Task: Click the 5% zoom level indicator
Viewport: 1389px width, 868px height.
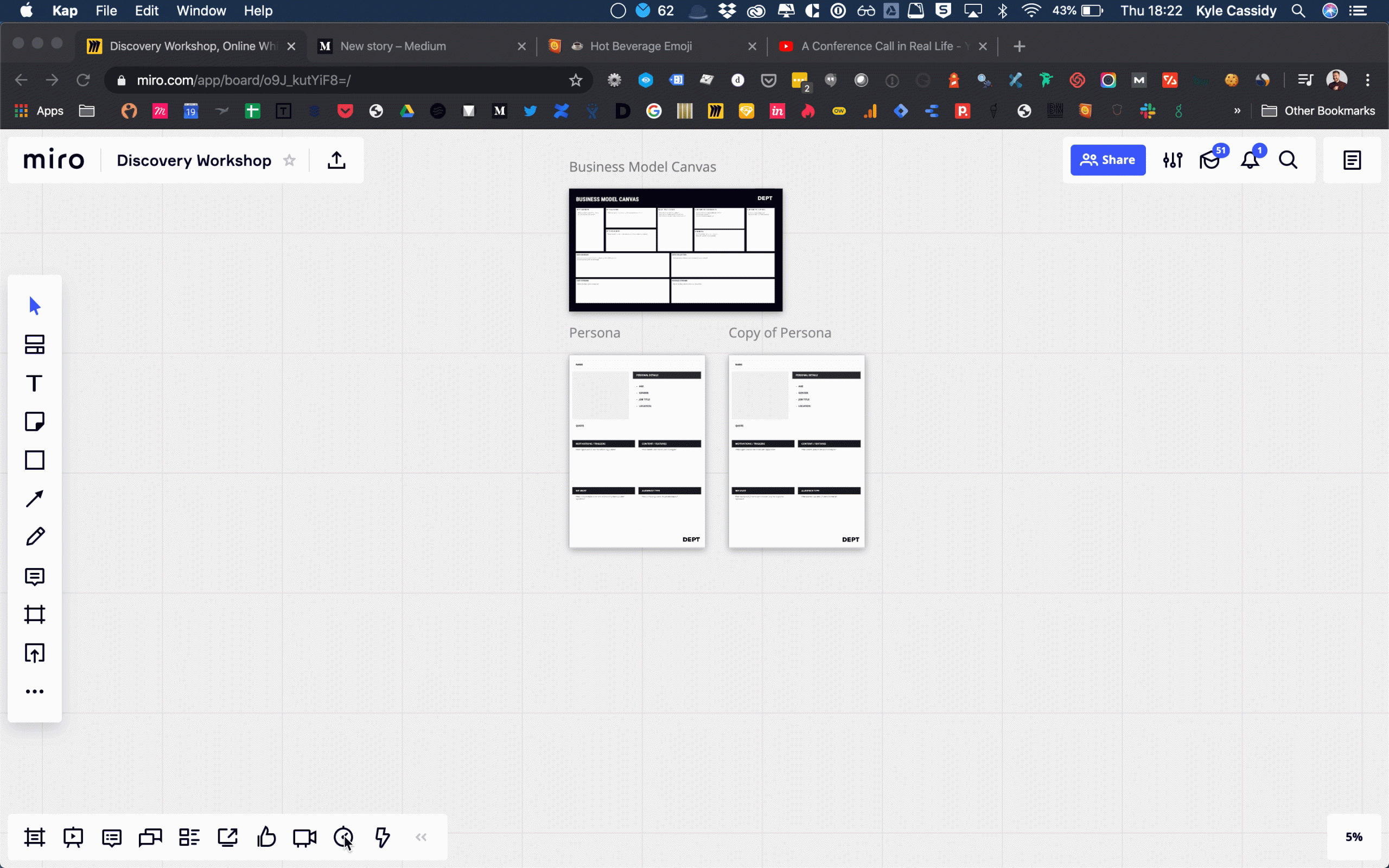Action: click(1353, 837)
